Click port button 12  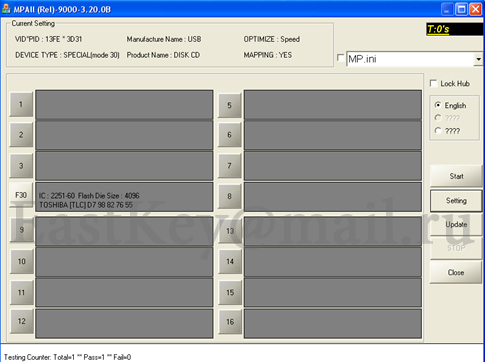(x=22, y=321)
